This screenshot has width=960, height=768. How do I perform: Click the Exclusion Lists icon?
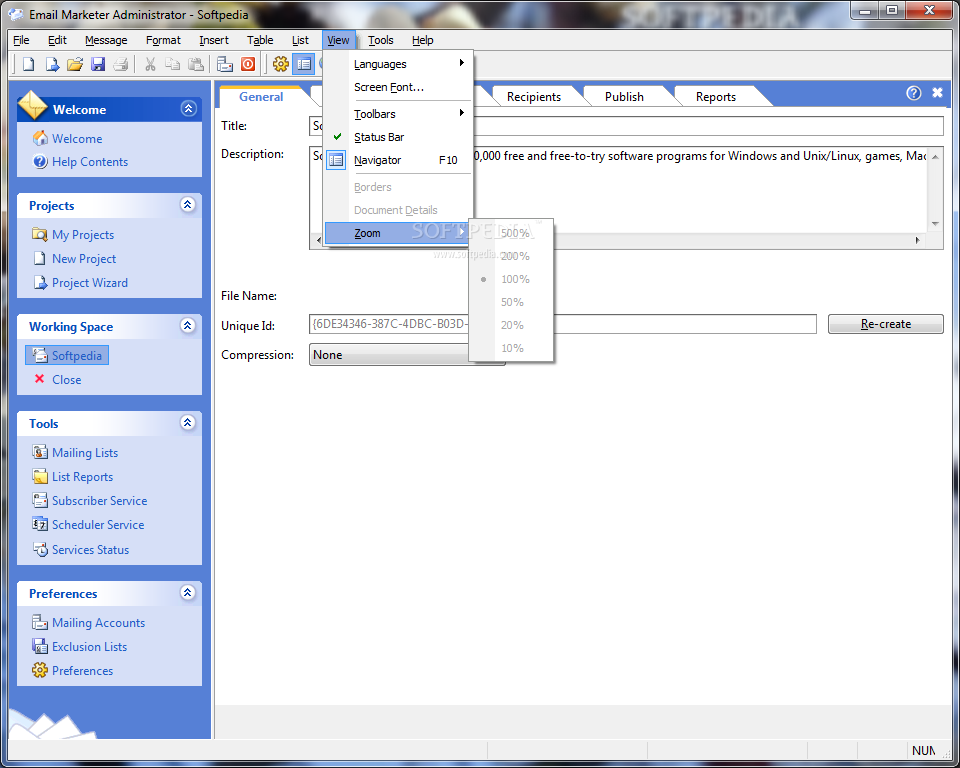coord(40,646)
